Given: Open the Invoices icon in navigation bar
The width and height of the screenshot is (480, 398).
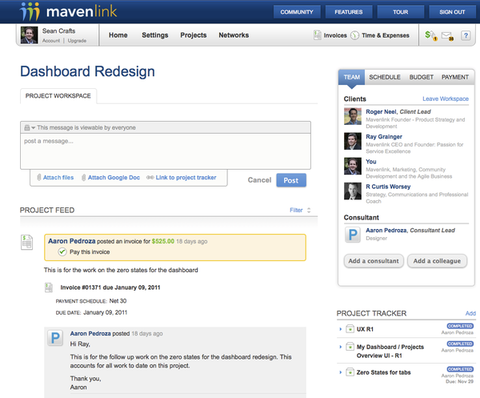Looking at the screenshot, I should (317, 35).
